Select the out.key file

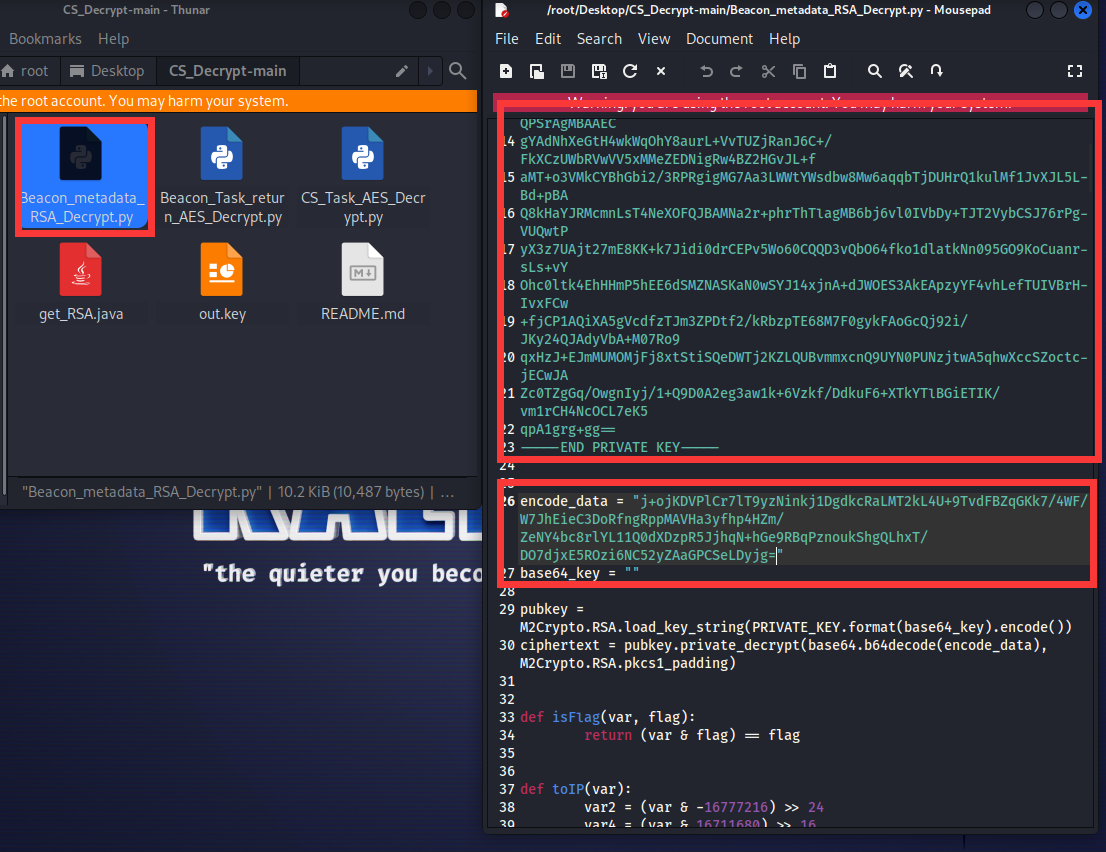(x=221, y=283)
